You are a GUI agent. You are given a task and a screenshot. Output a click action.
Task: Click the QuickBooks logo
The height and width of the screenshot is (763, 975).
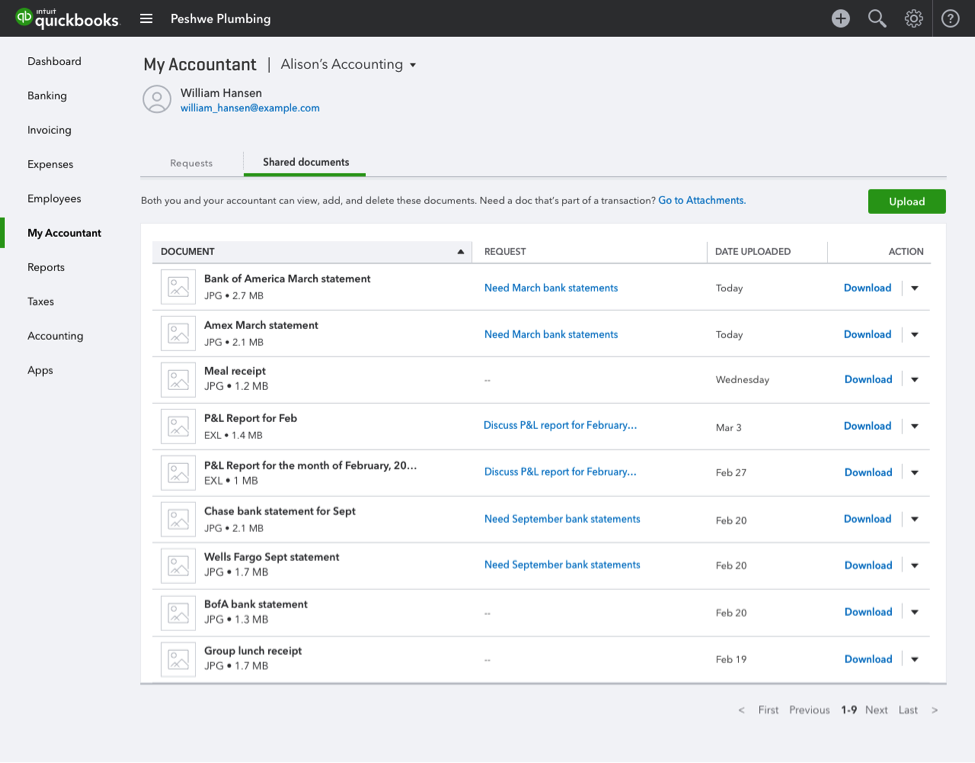(x=65, y=18)
